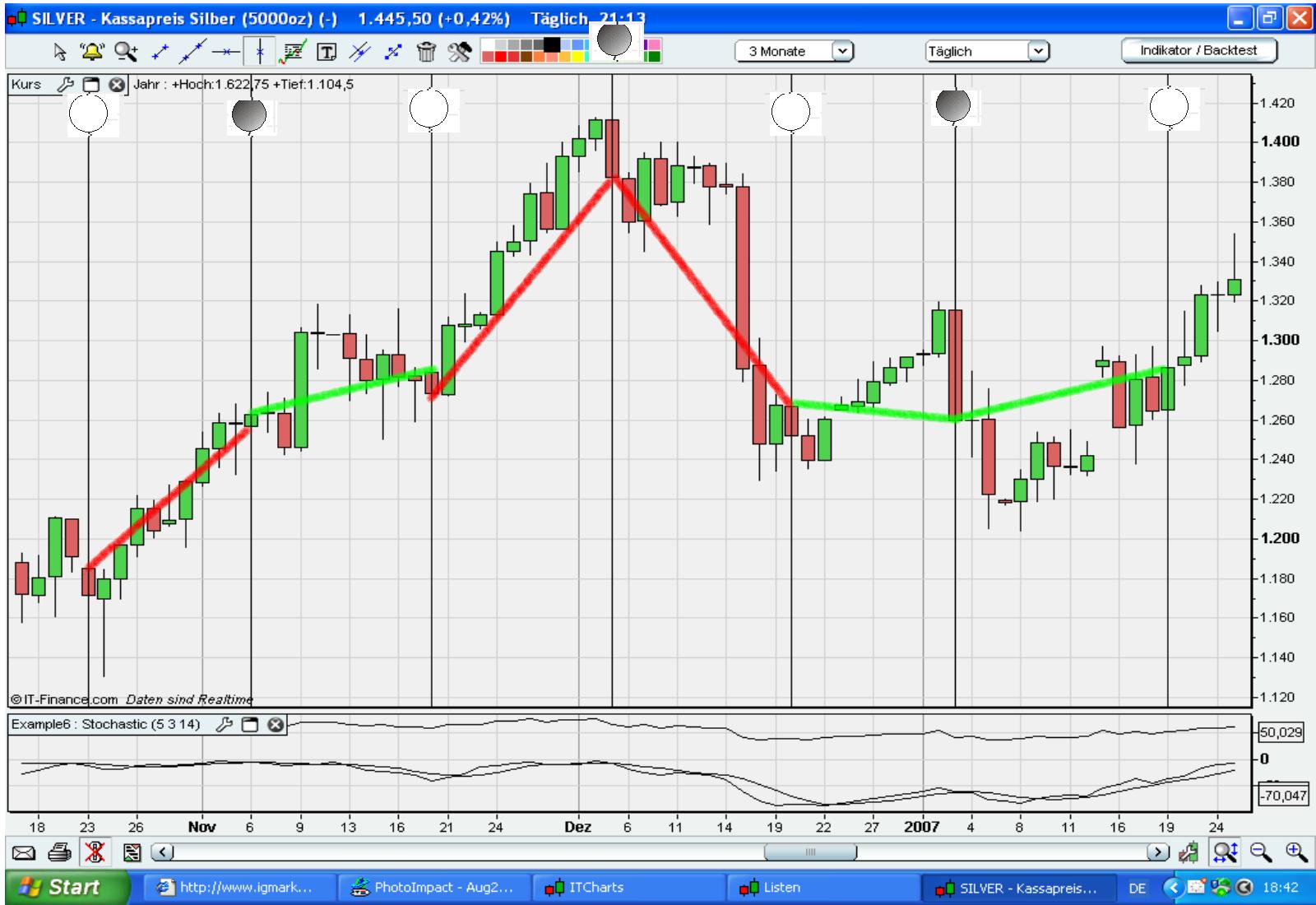This screenshot has width=1316, height=905.
Task: Open the hammer and wrench settings tool
Action: pyautogui.click(x=459, y=52)
